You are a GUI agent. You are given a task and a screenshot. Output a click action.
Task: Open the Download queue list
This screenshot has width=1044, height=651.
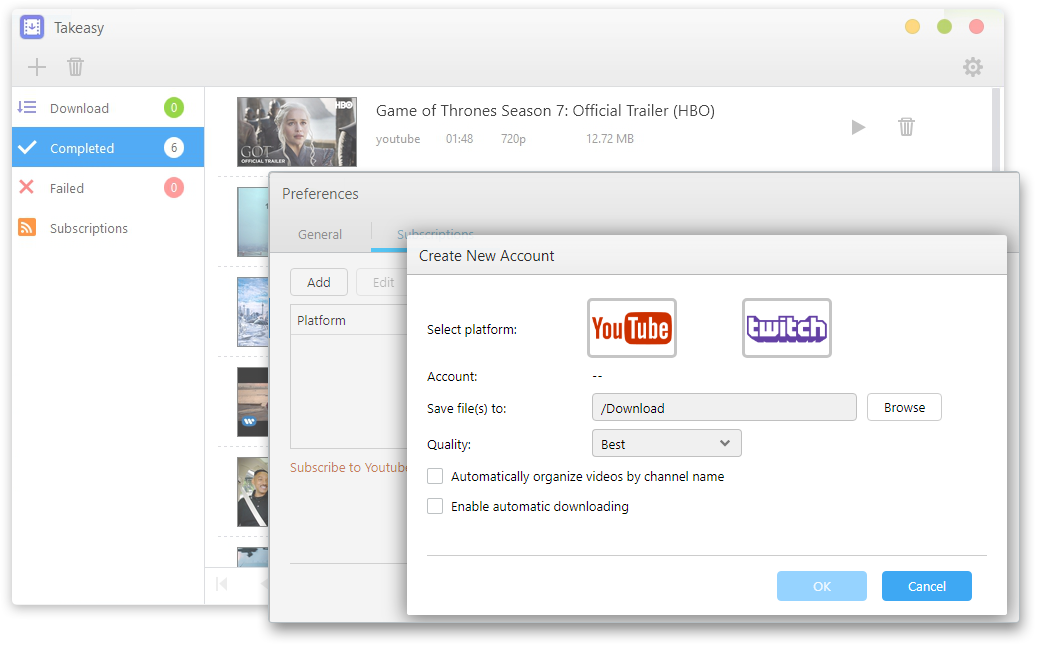108,108
